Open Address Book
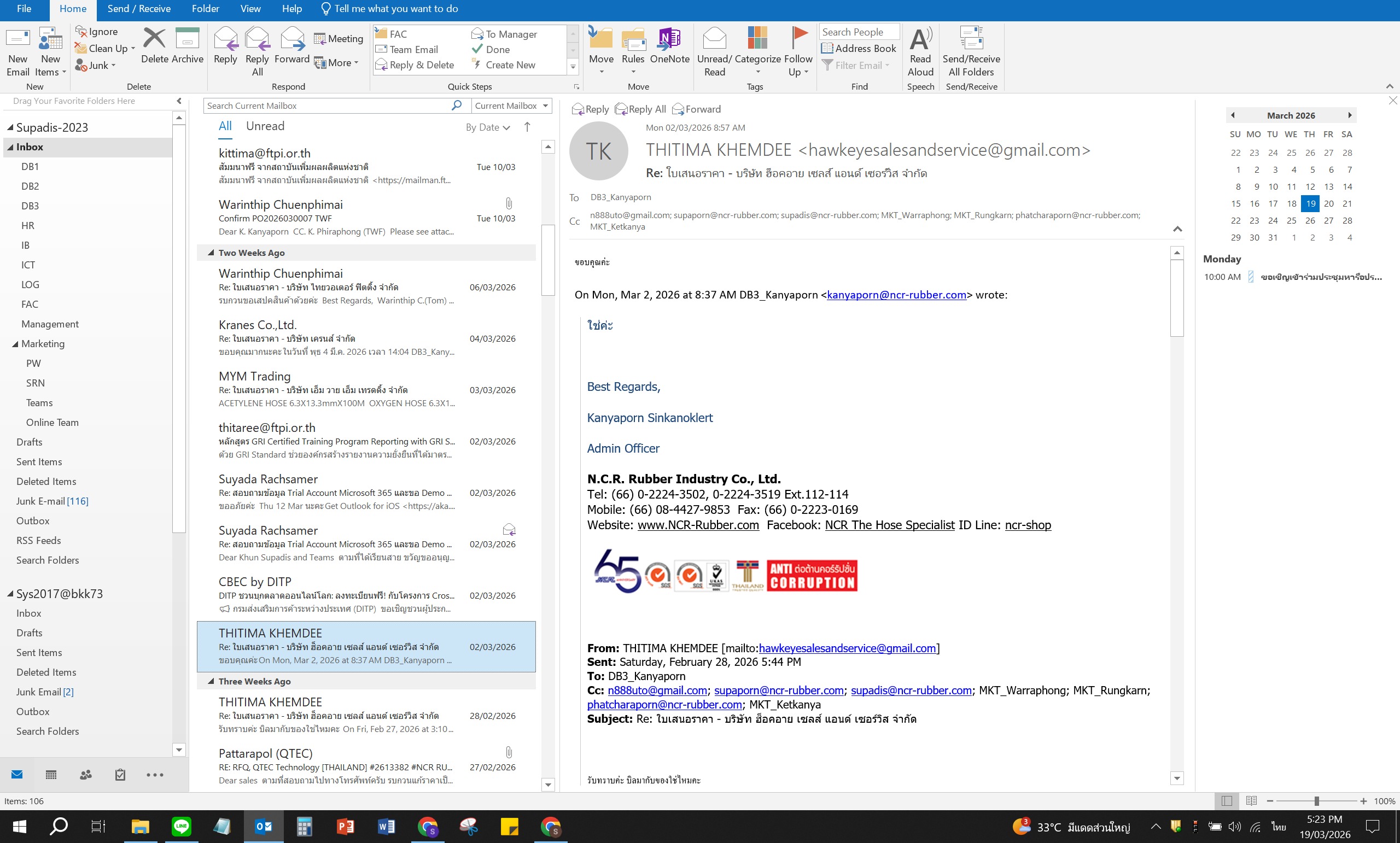1400x843 pixels. click(x=859, y=48)
